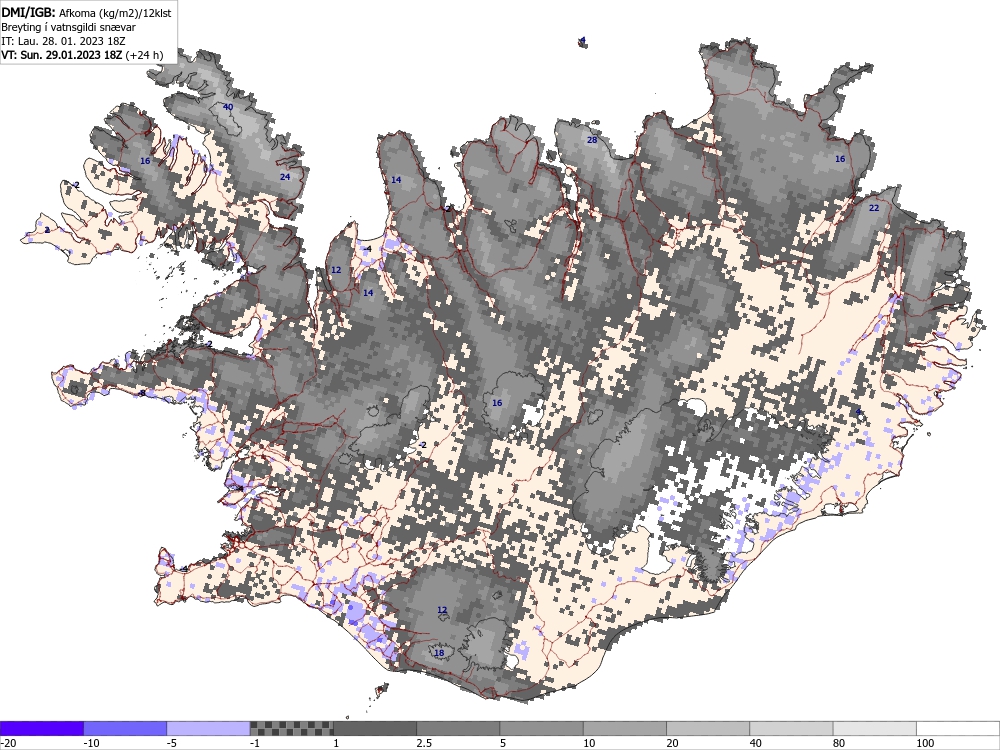Click the "VT: Sun. 29.01.2023 18Z" valid time line
The width and height of the screenshot is (1000, 750).
pos(61,55)
